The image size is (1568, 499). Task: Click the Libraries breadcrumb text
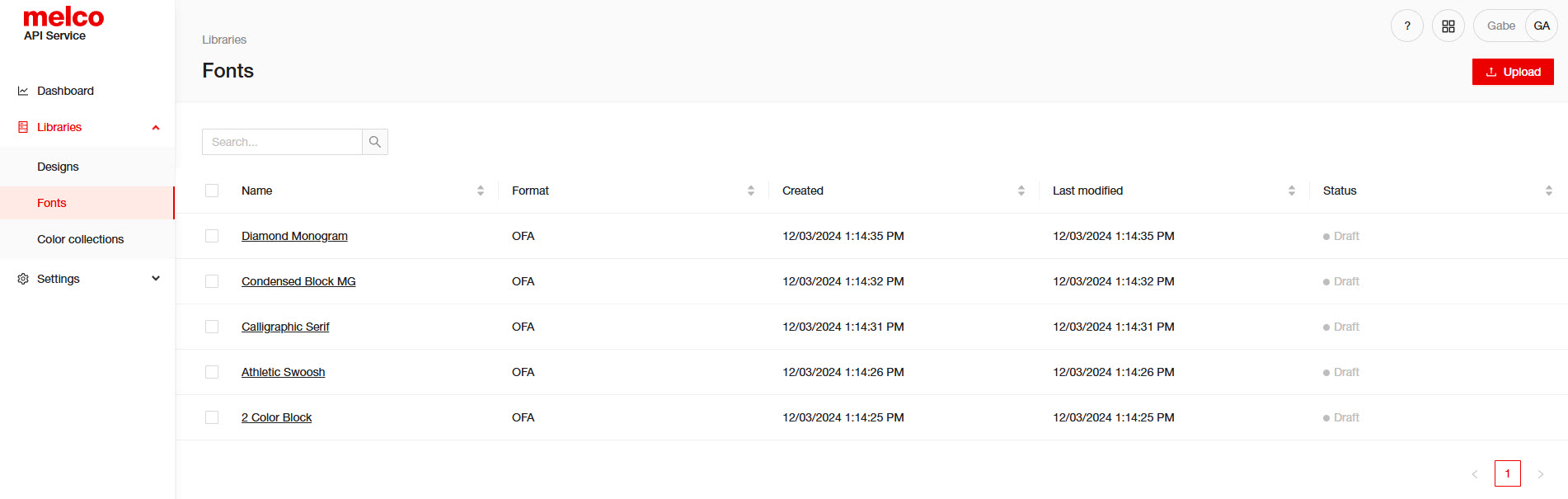pyautogui.click(x=224, y=40)
